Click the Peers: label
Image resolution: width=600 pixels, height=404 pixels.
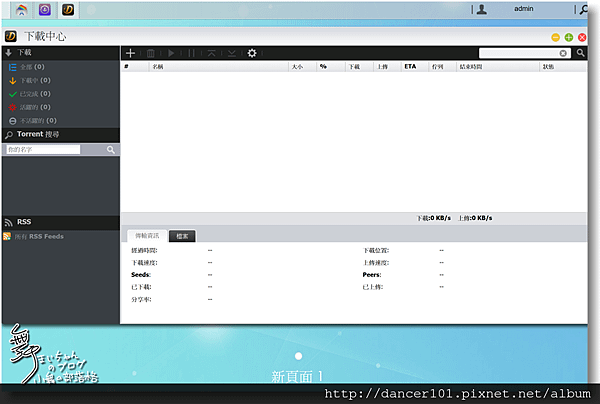[372, 275]
